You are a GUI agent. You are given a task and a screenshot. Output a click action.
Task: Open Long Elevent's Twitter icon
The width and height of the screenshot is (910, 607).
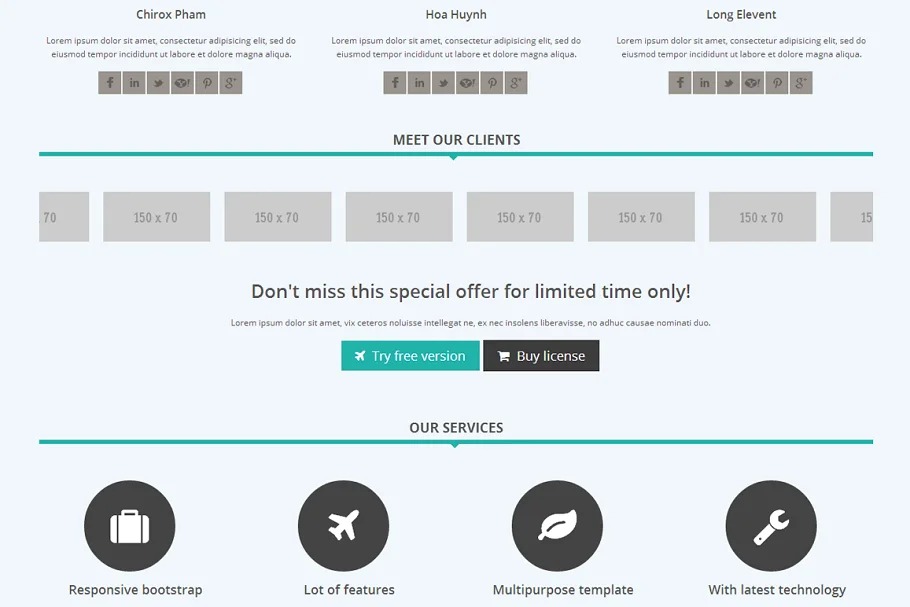728,83
